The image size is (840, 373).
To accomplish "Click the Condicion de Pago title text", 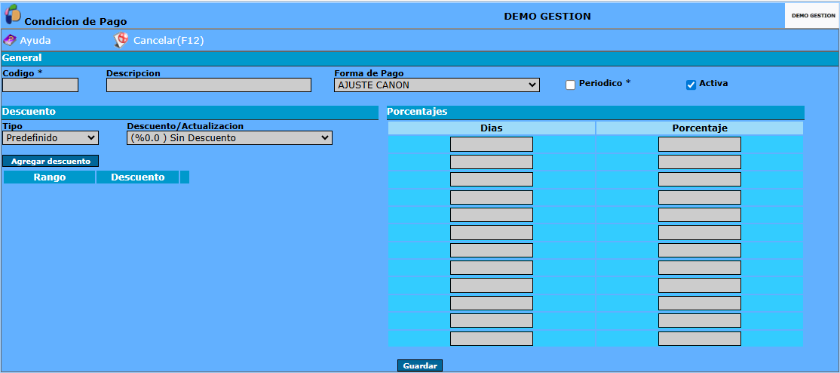I will pyautogui.click(x=76, y=22).
